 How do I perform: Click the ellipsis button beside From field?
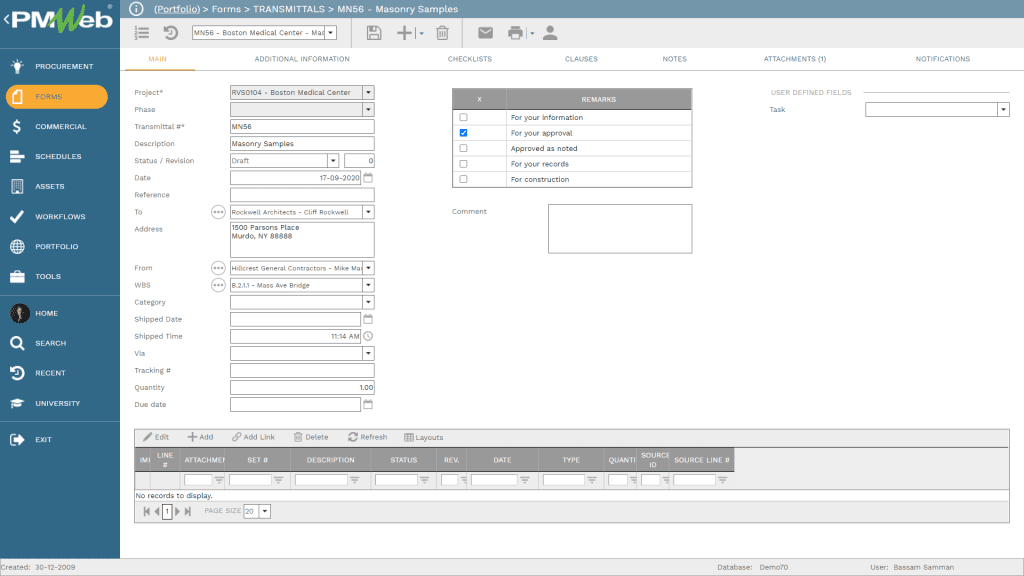click(218, 268)
